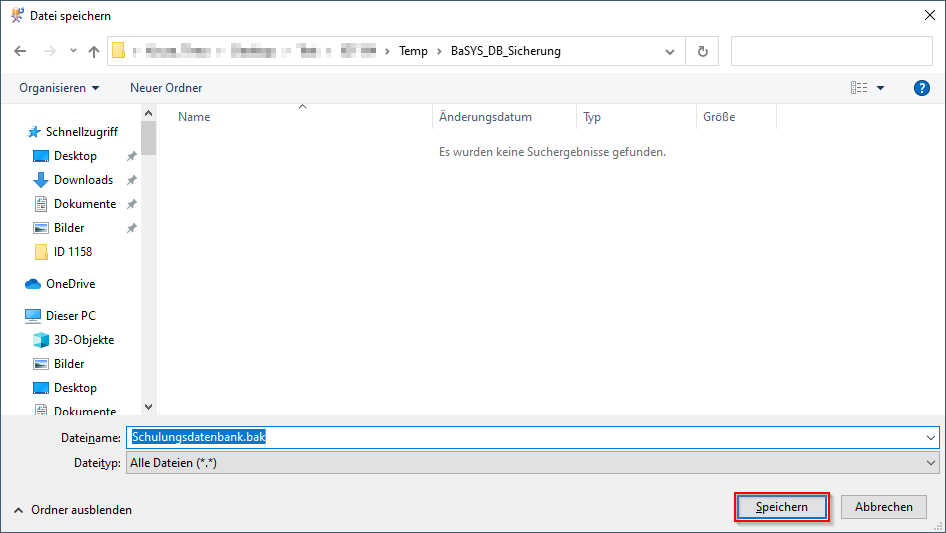
Task: Change view layout using view icon
Action: (x=859, y=88)
